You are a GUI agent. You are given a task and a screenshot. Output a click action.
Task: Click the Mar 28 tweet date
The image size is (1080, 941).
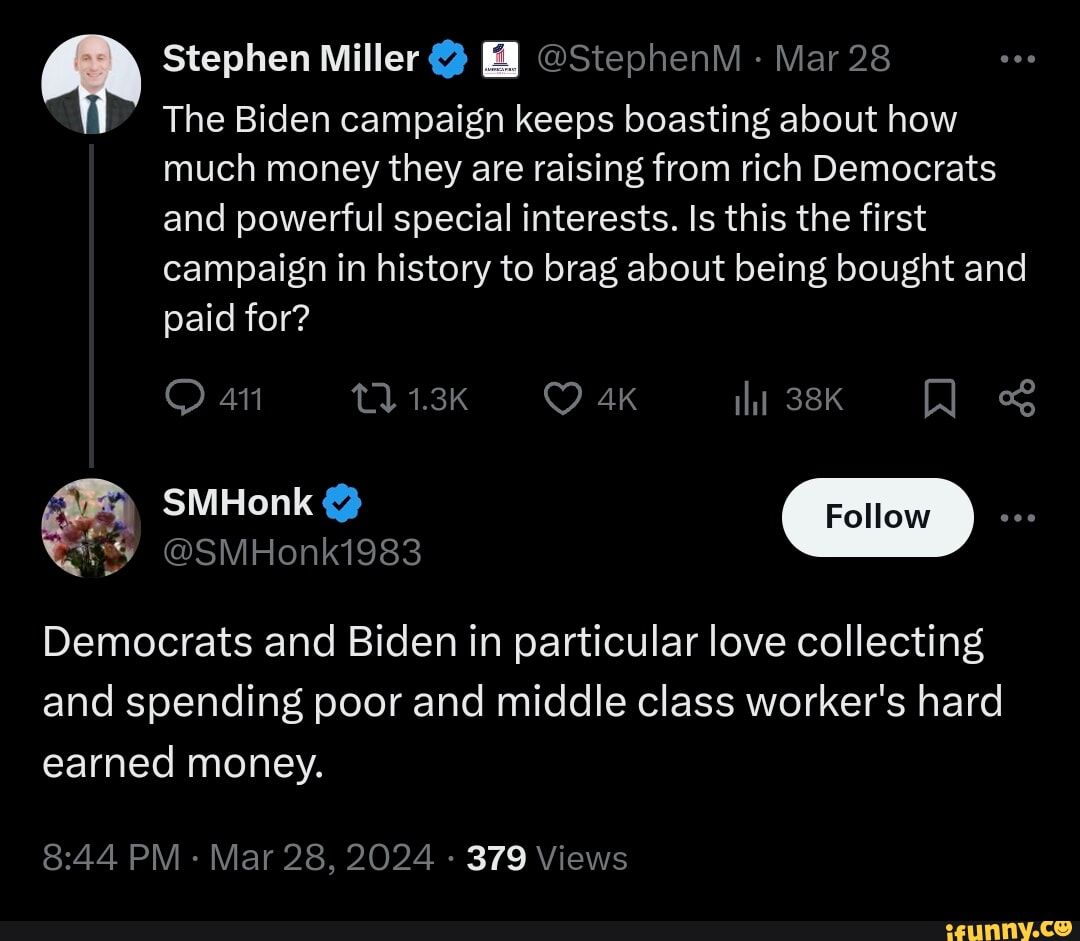pyautogui.click(x=832, y=59)
